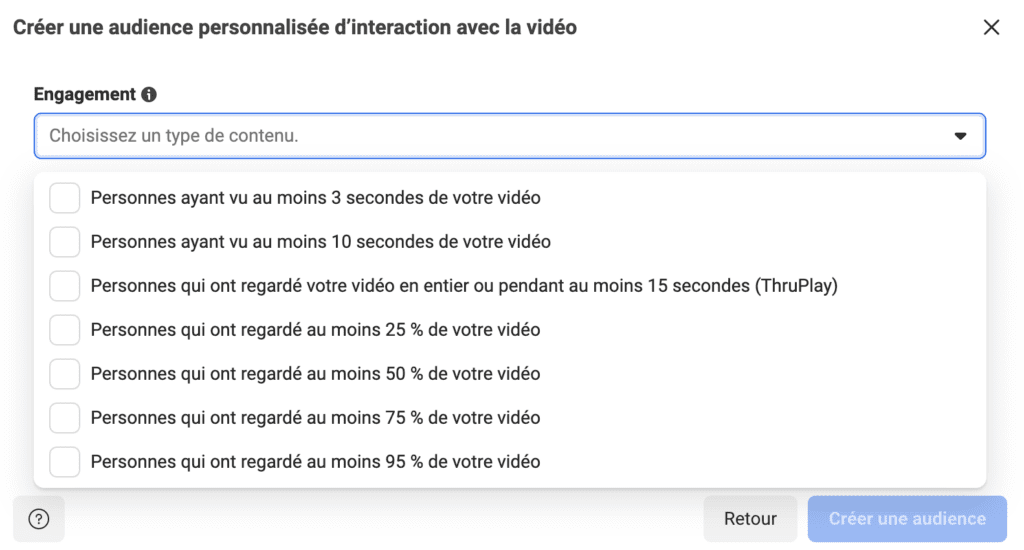Close the video audience dialog with X

991,27
